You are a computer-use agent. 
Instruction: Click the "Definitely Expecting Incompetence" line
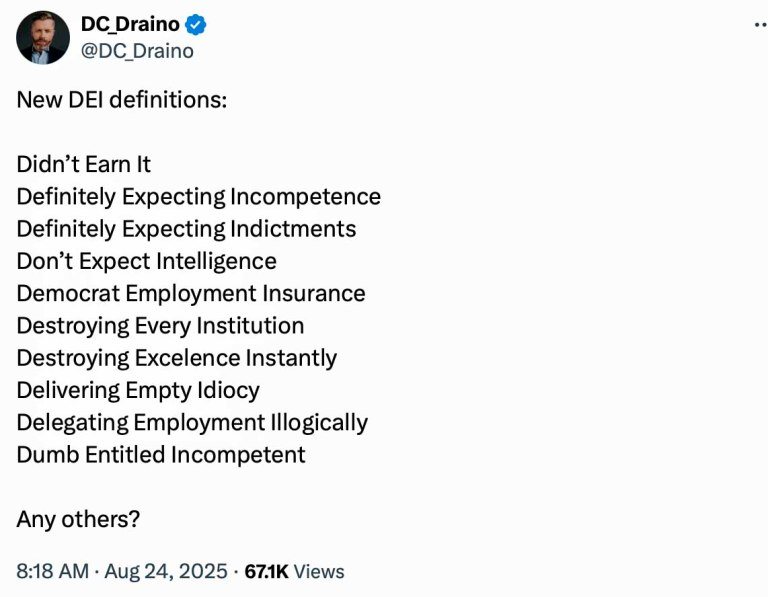click(x=198, y=196)
